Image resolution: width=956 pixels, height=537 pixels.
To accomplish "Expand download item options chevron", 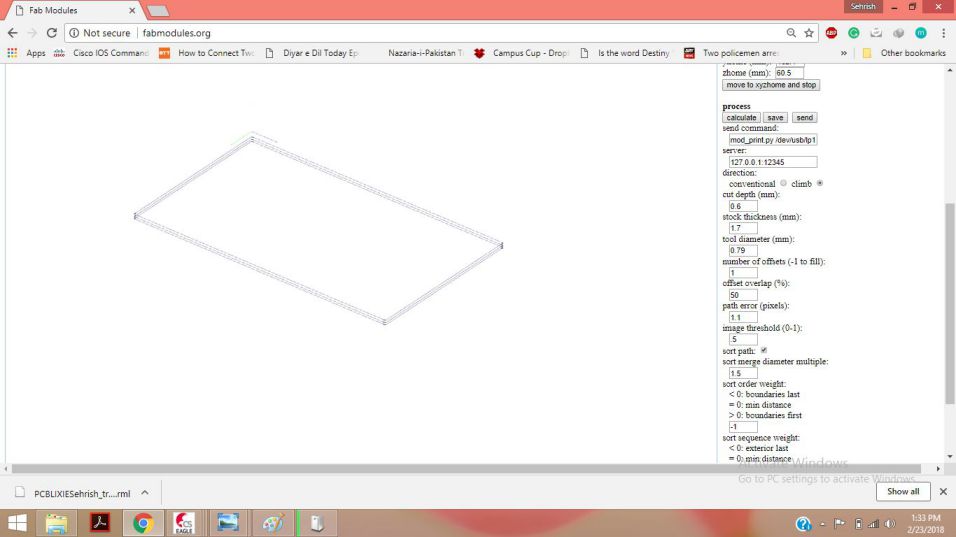I will point(145,493).
